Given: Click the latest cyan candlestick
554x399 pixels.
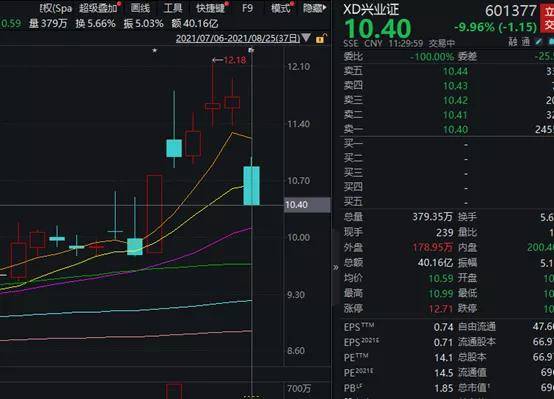Looking at the screenshot, I should pyautogui.click(x=252, y=186).
